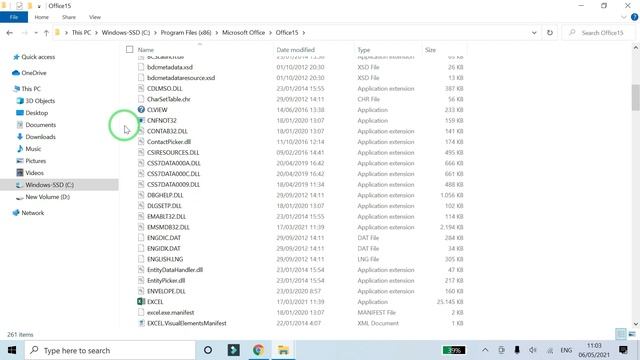The width and height of the screenshot is (640, 360).
Task: Click scroll down arrow of file list
Action: (636, 324)
